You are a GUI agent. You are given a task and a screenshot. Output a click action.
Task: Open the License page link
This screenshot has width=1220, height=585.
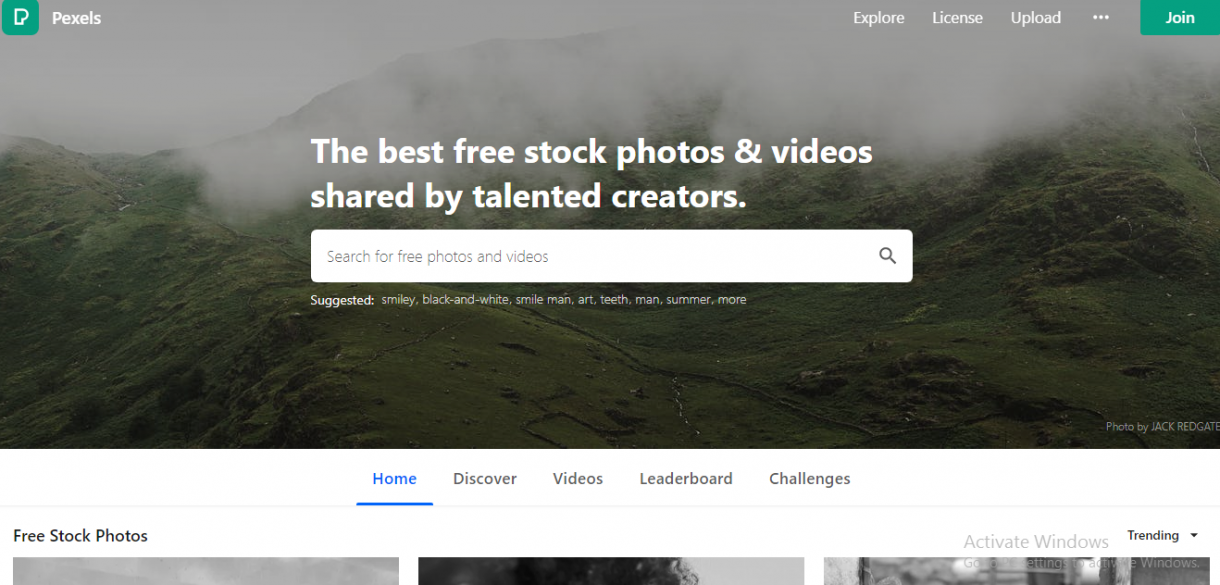point(957,18)
